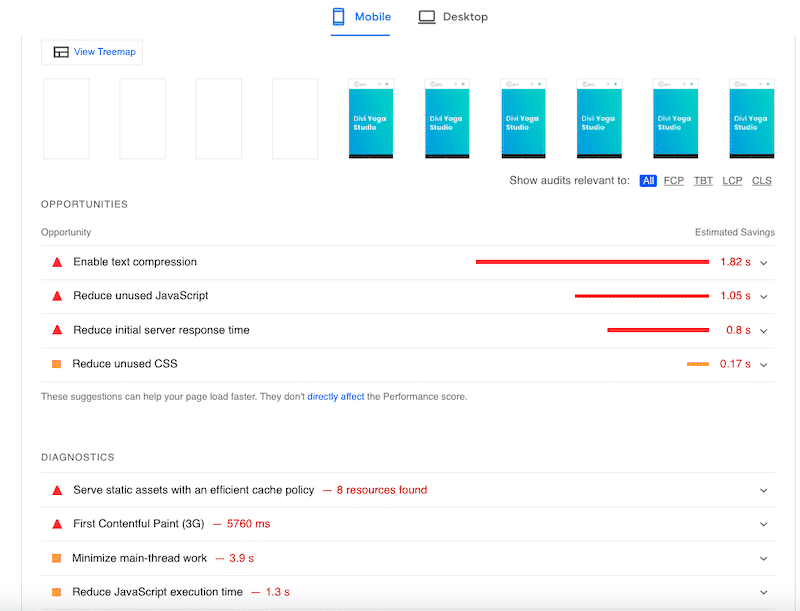
Task: Click the warning icon for First Contentful Paint
Action: coord(57,523)
